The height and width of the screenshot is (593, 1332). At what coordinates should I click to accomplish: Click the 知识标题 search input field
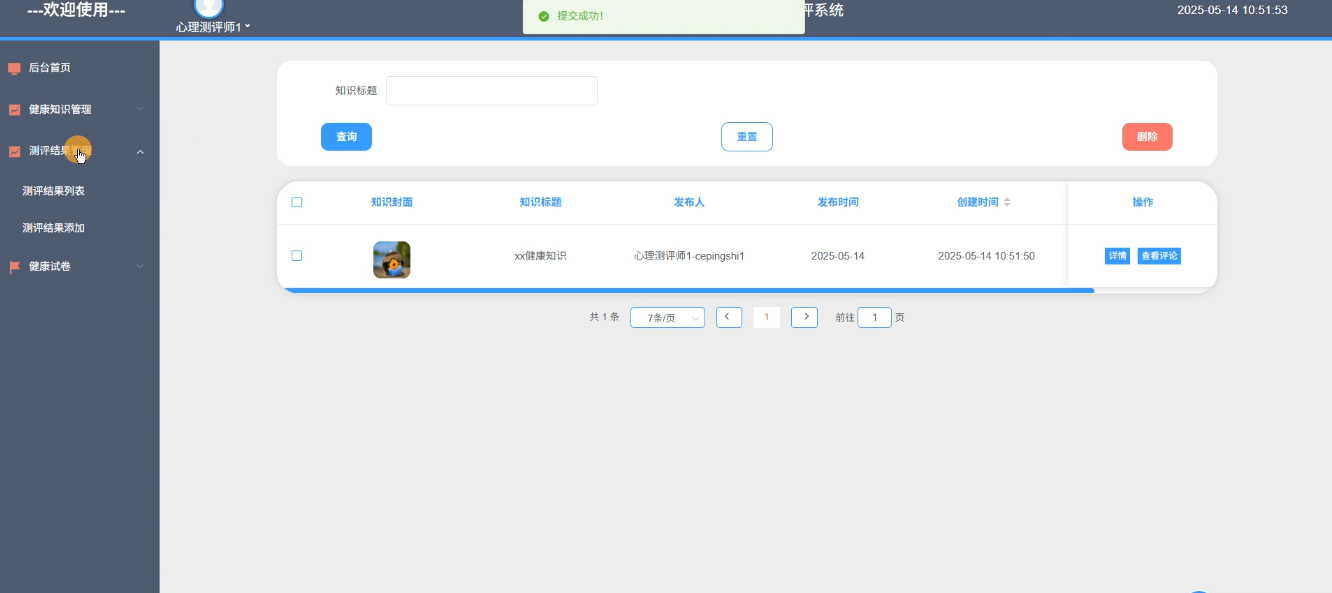point(492,90)
